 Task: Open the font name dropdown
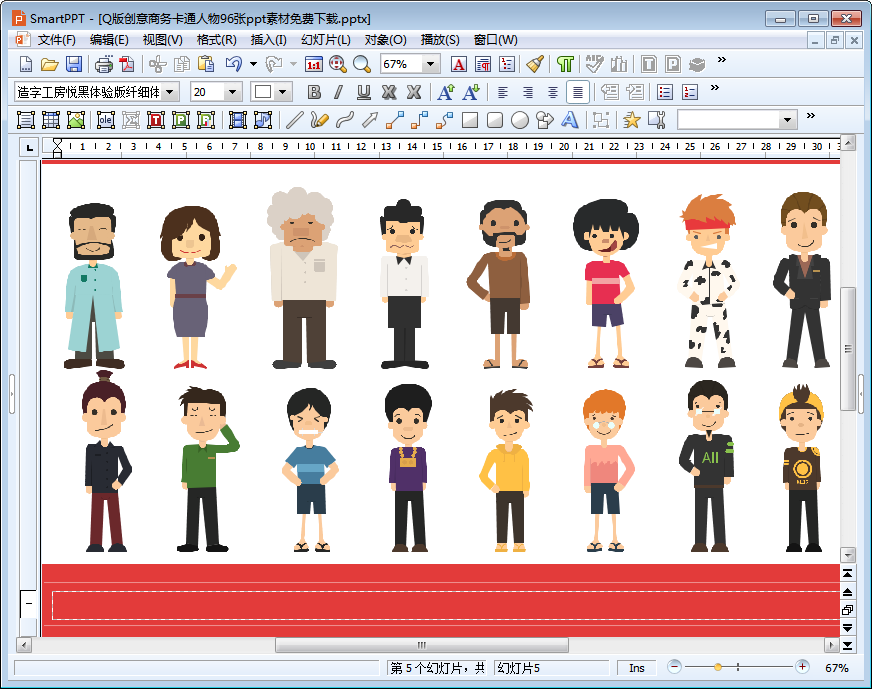(170, 92)
